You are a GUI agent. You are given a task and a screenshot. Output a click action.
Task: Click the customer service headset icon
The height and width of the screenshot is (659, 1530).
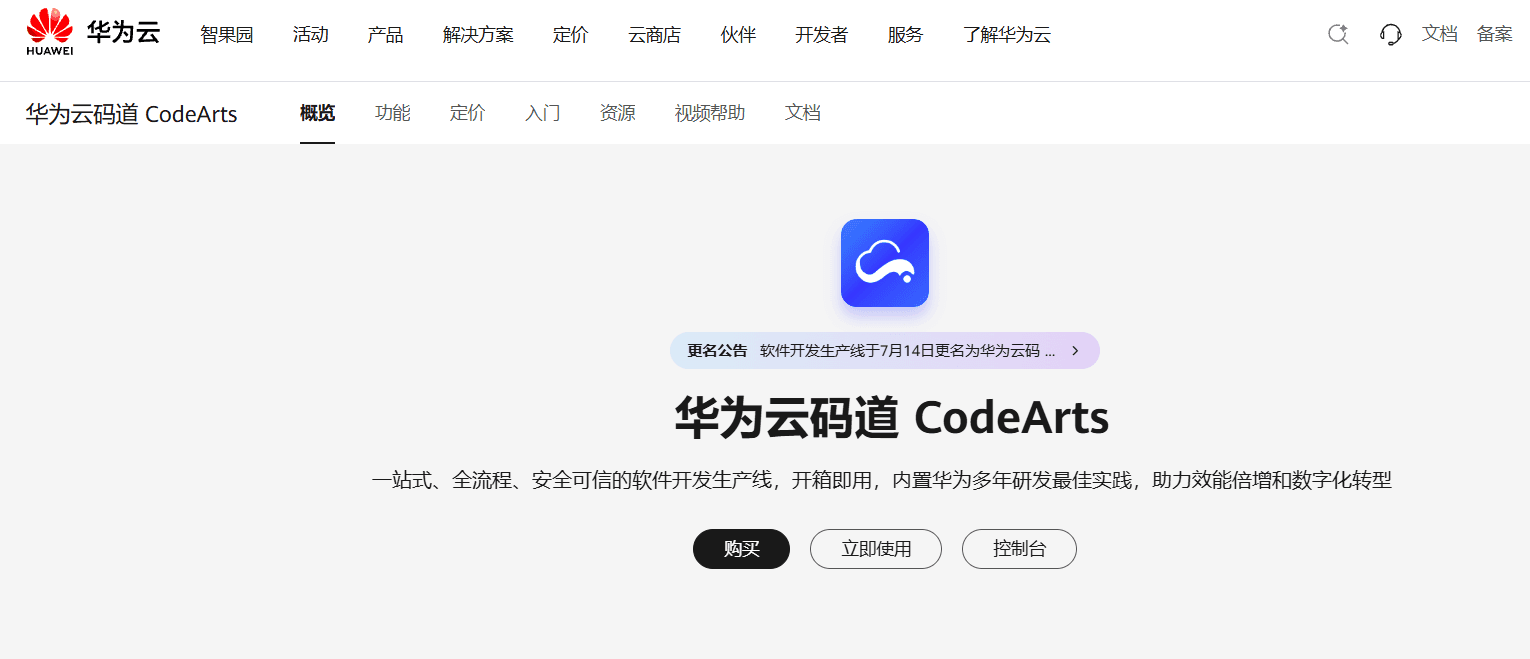tap(1390, 34)
